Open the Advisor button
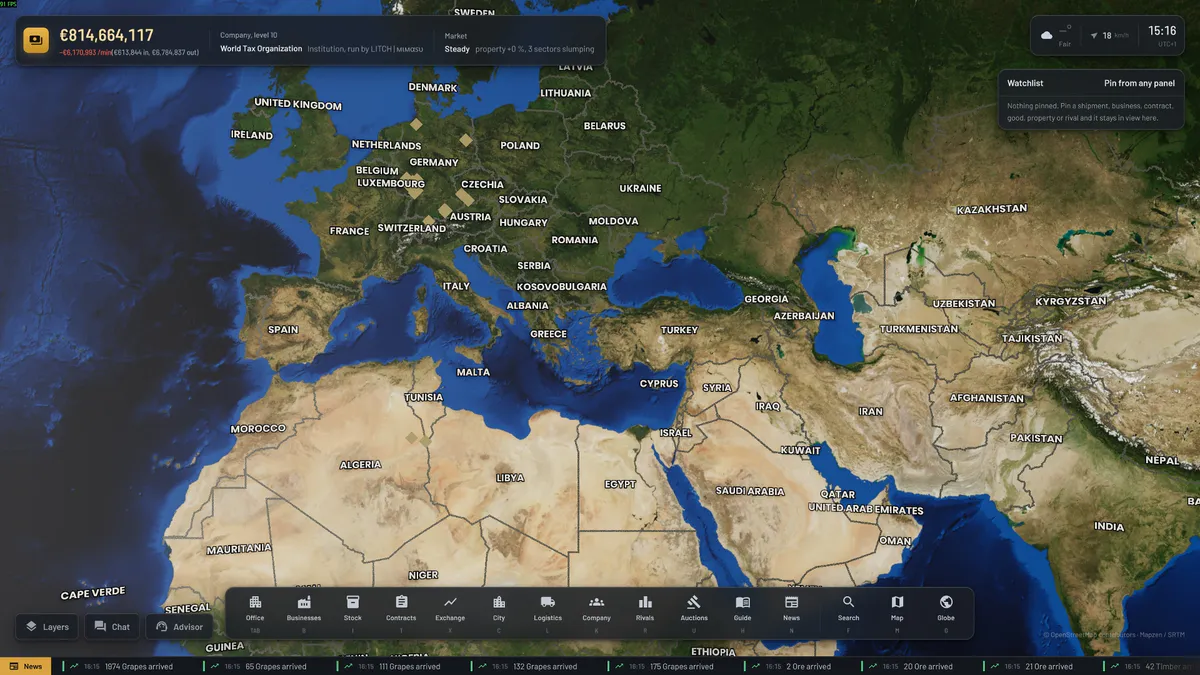The image size is (1200, 675). pyautogui.click(x=180, y=627)
